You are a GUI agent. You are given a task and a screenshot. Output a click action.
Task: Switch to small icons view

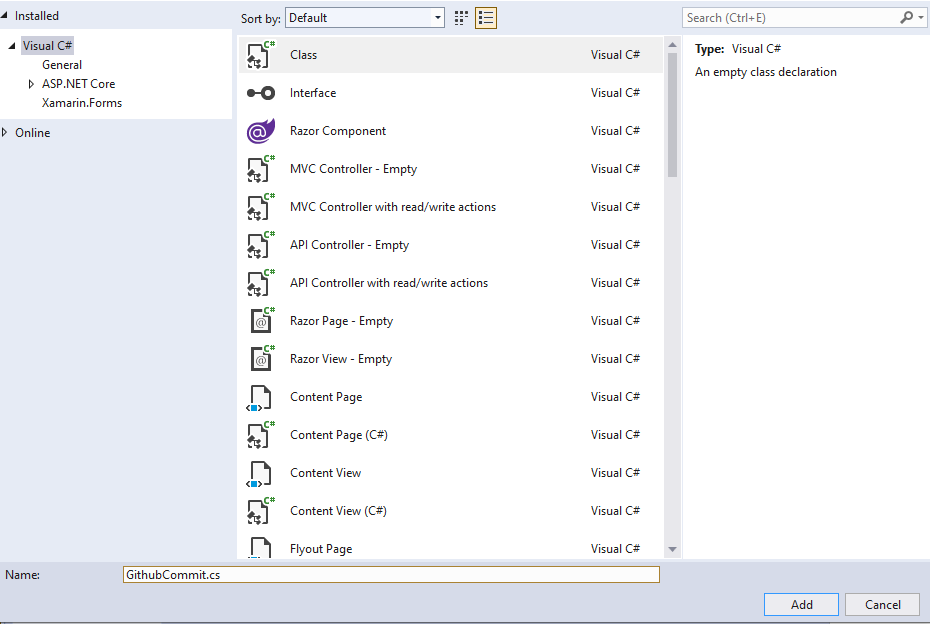coord(460,17)
